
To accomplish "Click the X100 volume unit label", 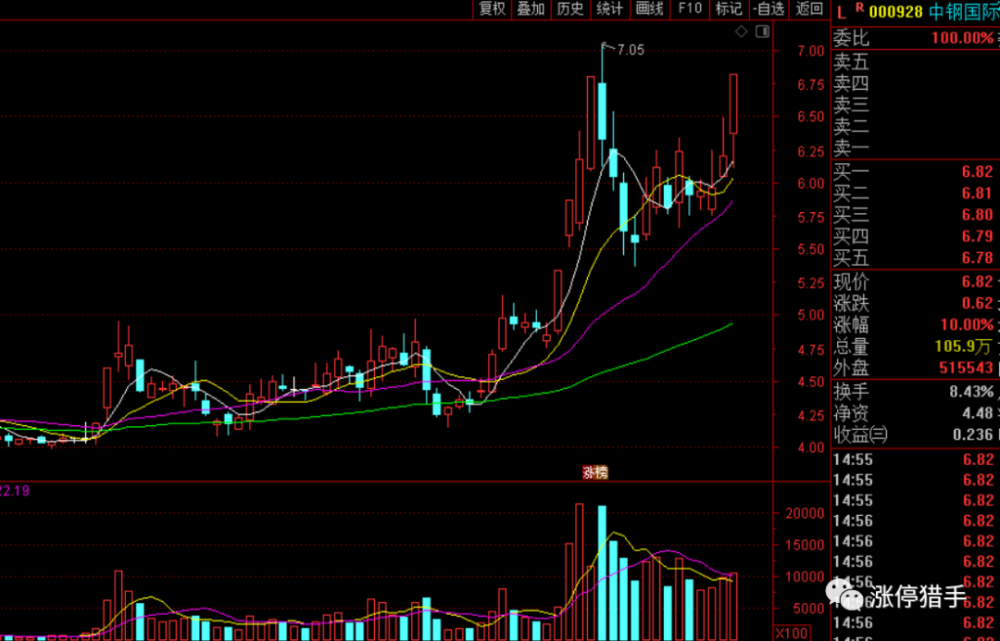I will (790, 633).
